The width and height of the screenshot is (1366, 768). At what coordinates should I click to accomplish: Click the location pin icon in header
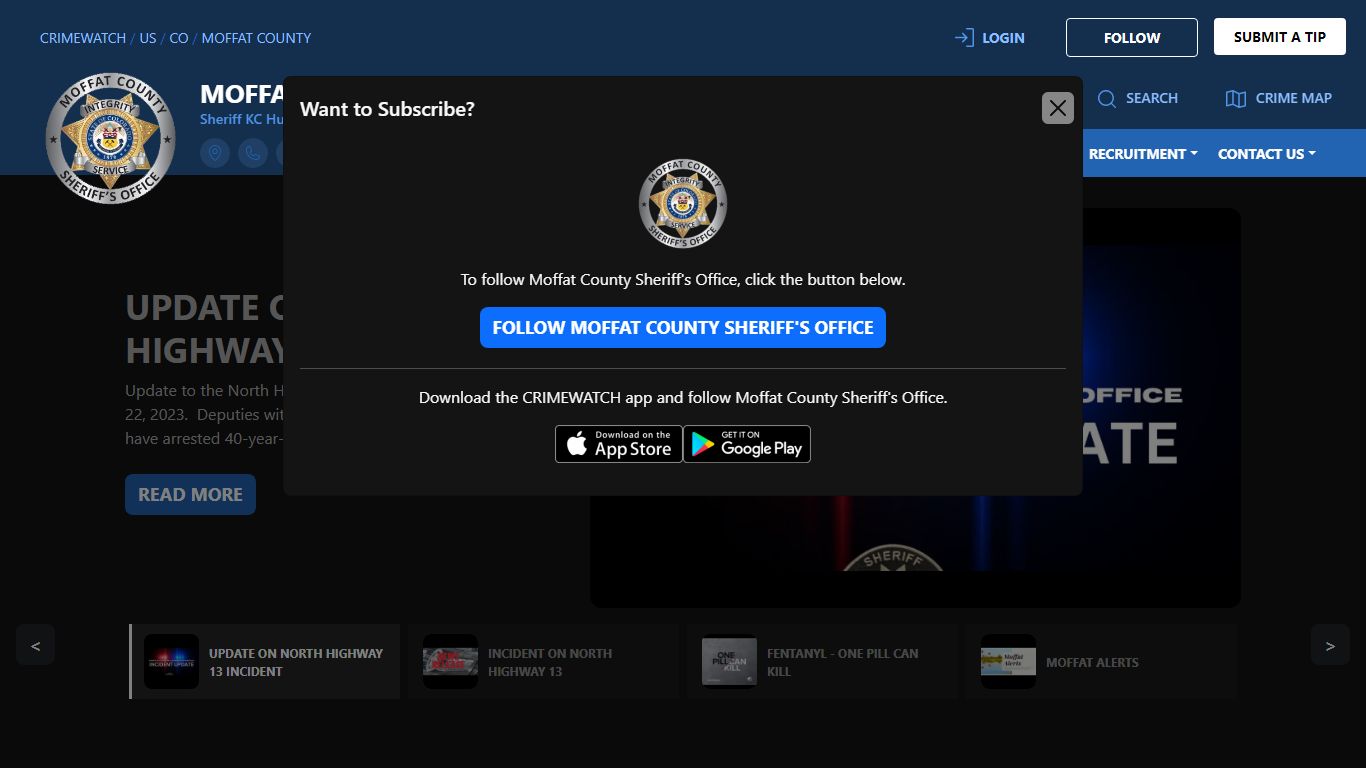pos(215,153)
